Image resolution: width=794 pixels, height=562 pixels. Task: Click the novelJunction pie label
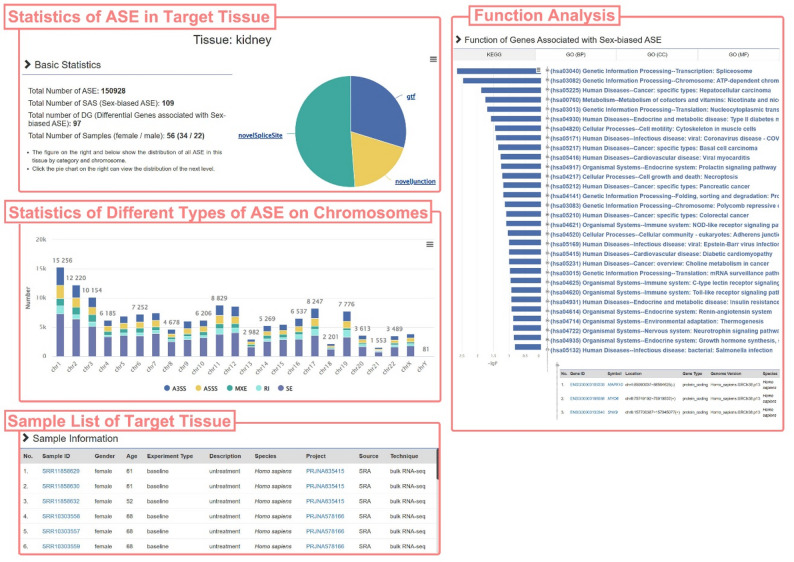pyautogui.click(x=415, y=181)
